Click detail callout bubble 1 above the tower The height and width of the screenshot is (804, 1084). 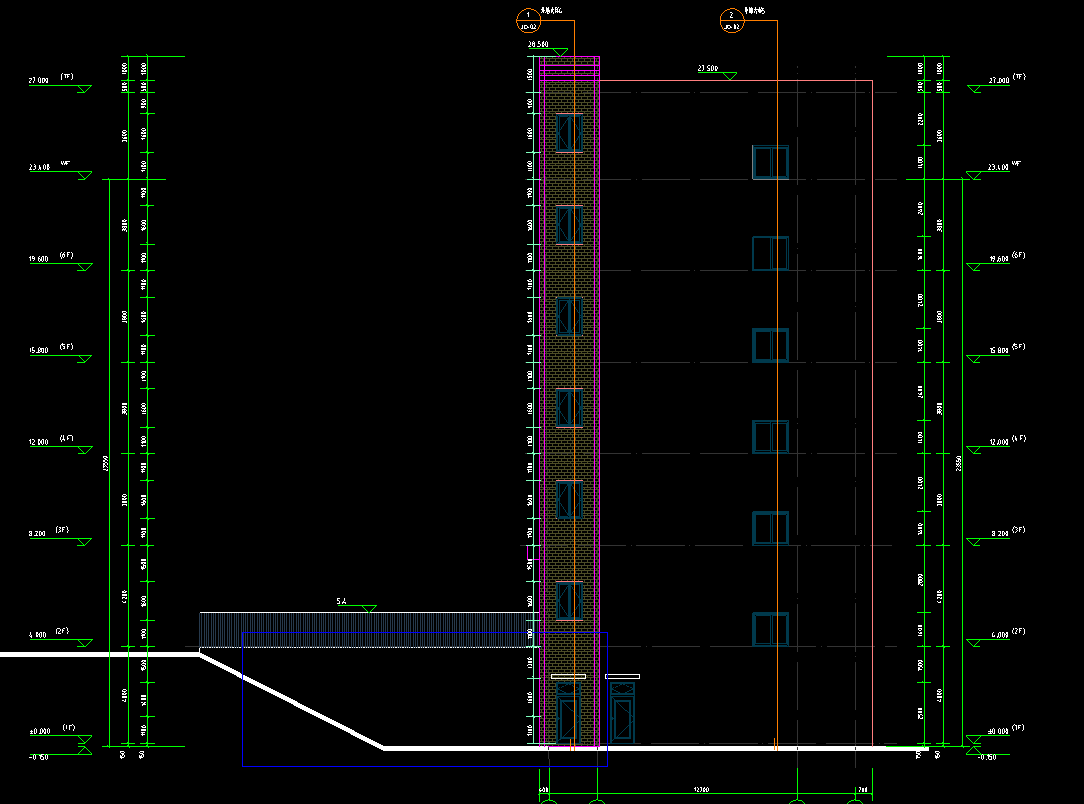tap(527, 19)
